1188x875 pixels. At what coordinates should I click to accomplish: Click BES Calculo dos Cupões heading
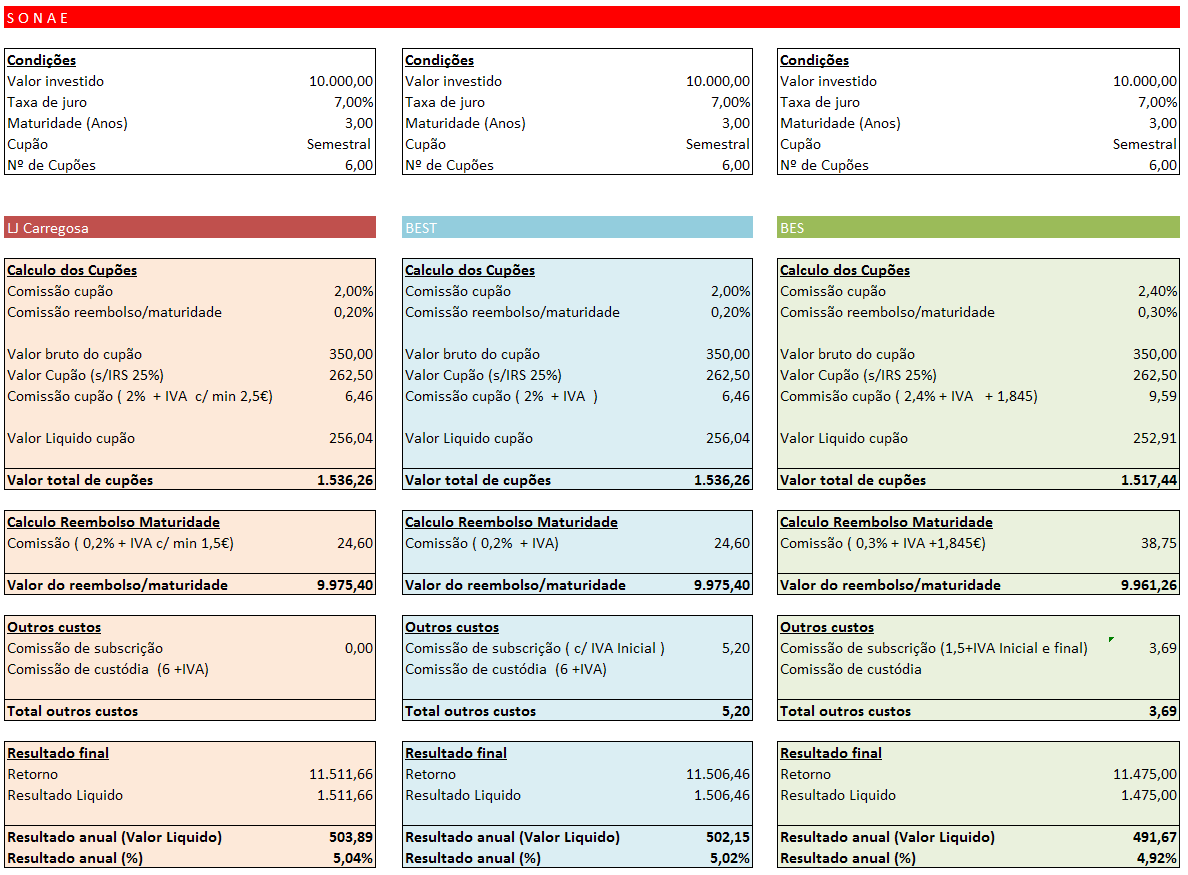(845, 270)
